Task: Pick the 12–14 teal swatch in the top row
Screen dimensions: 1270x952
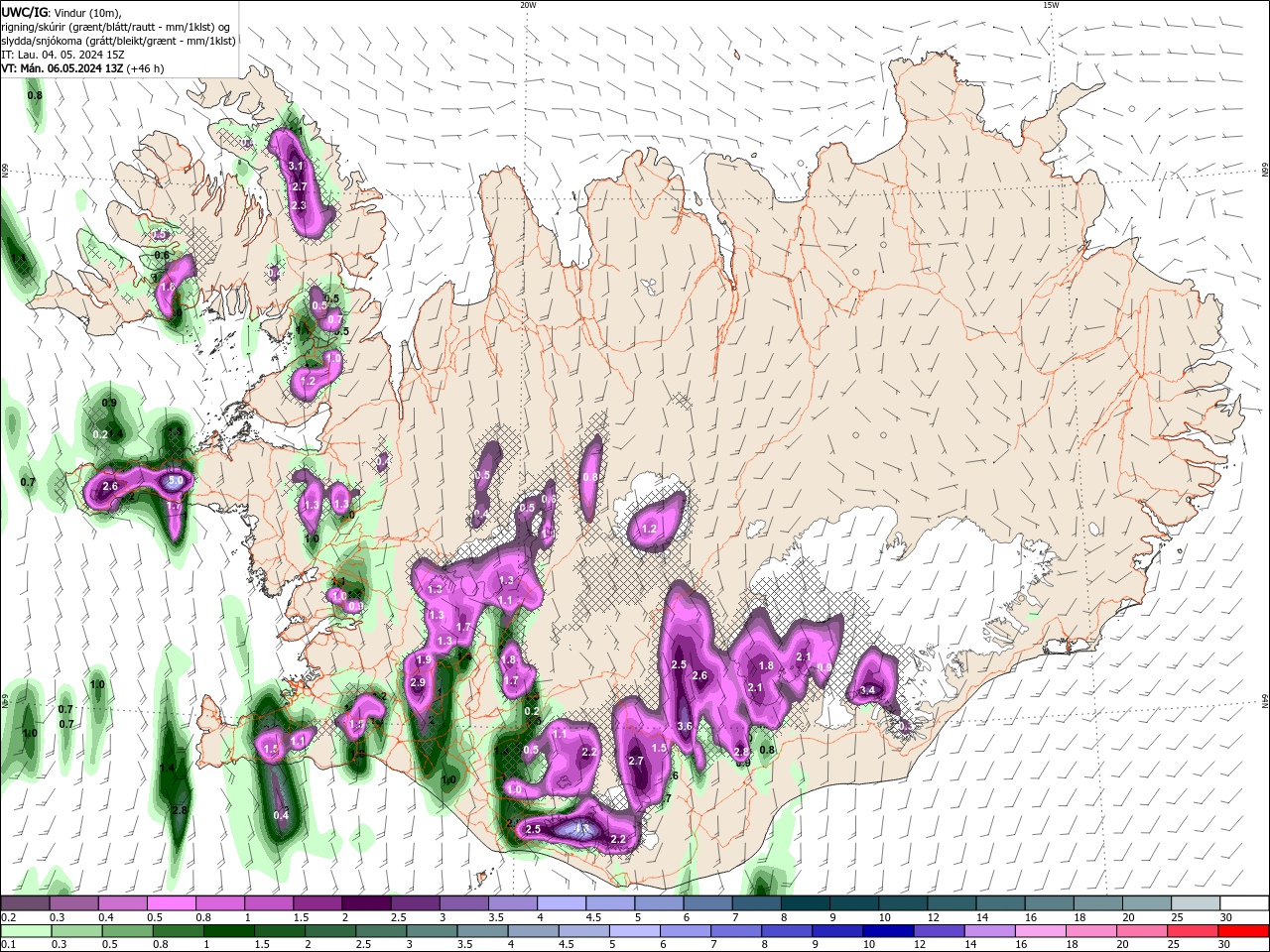Action: coord(953,903)
